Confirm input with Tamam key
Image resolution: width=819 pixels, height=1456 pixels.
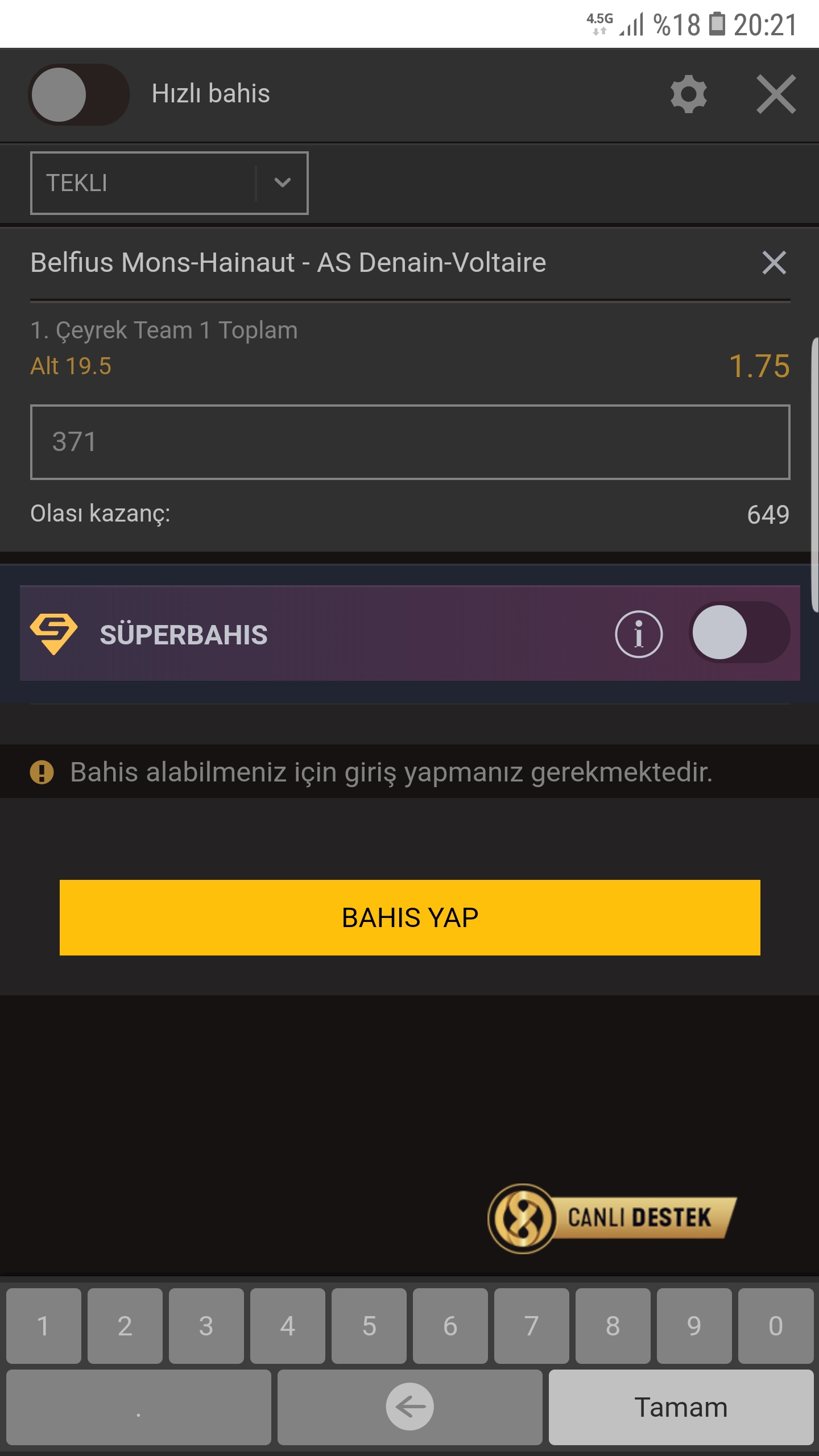[681, 1407]
